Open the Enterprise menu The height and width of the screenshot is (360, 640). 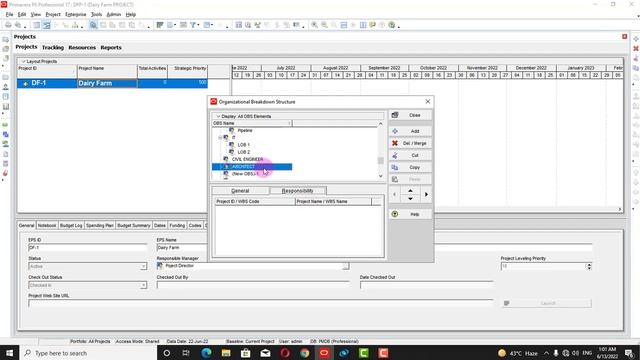click(76, 14)
